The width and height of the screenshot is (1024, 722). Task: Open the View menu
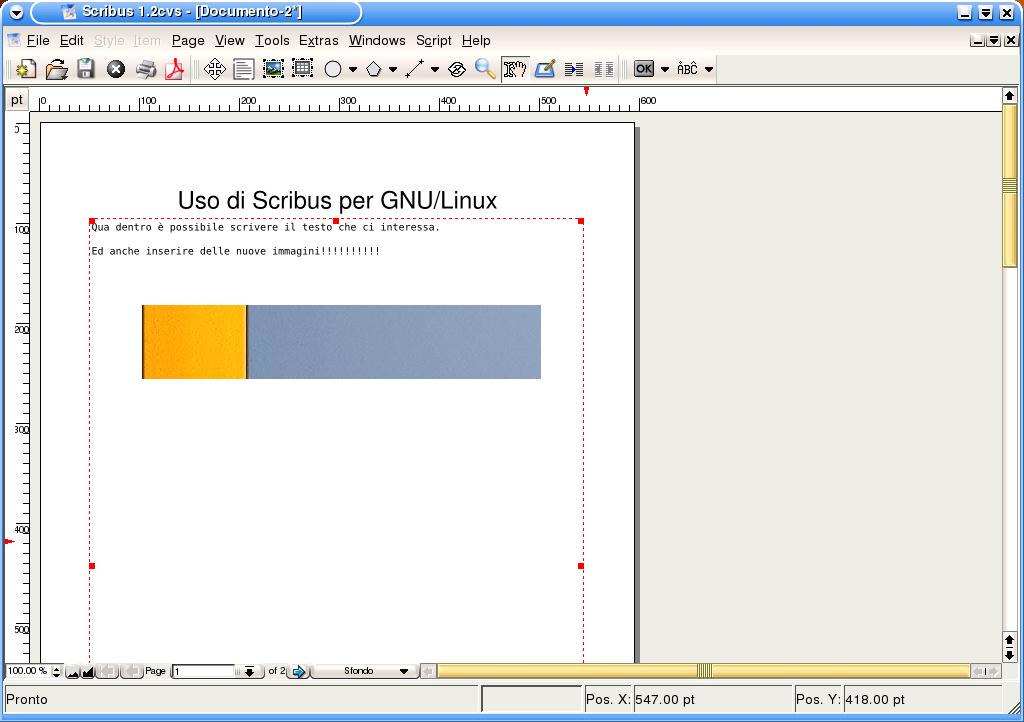pyautogui.click(x=230, y=40)
